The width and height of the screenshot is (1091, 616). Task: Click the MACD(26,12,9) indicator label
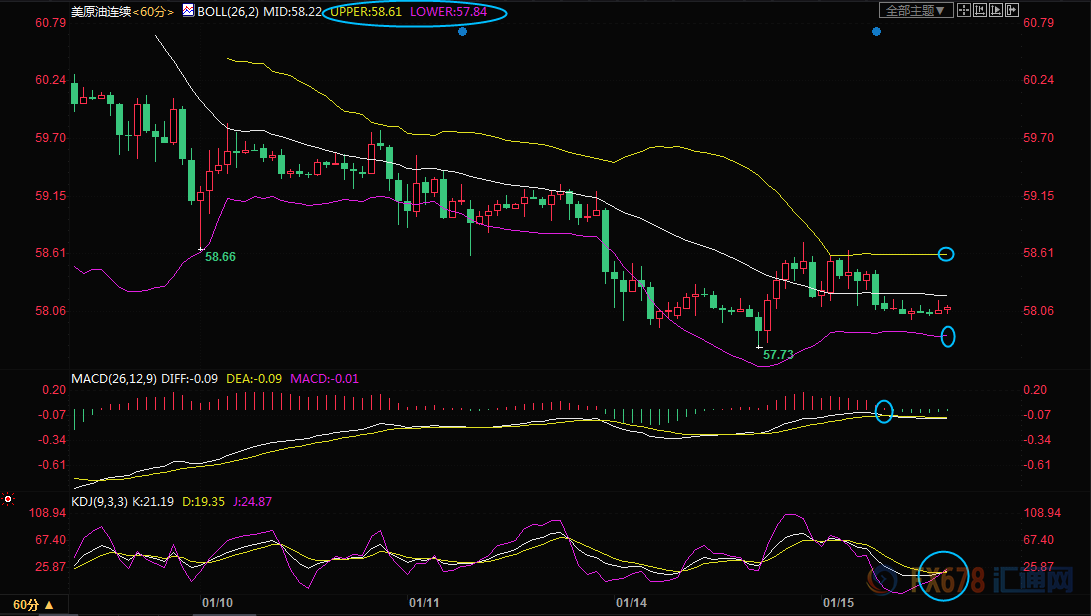pyautogui.click(x=113, y=379)
